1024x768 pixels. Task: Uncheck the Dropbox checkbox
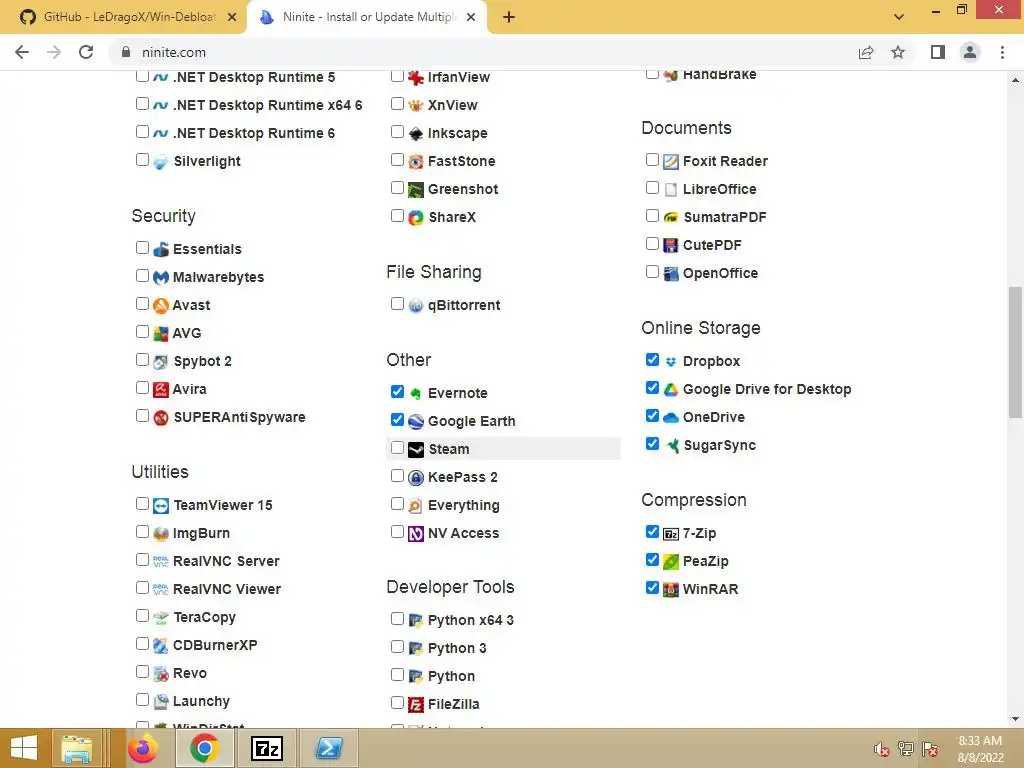point(652,360)
